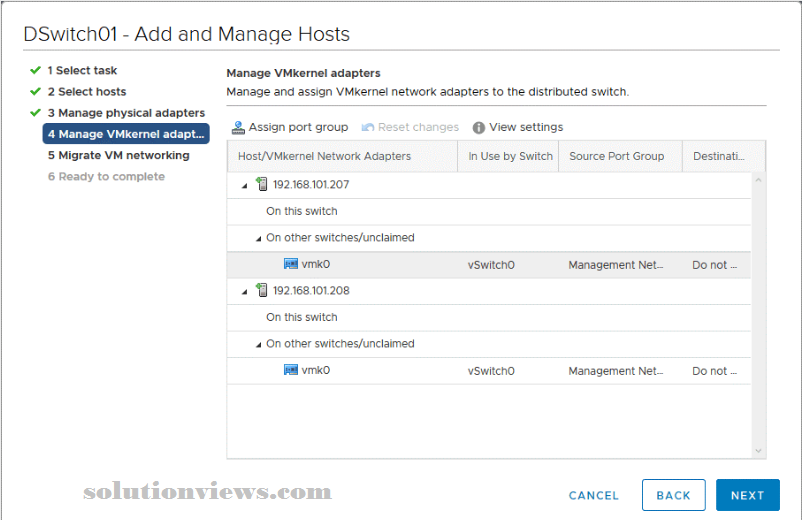Click the table scrollbar up arrow
The width and height of the screenshot is (802, 520).
pos(758,180)
